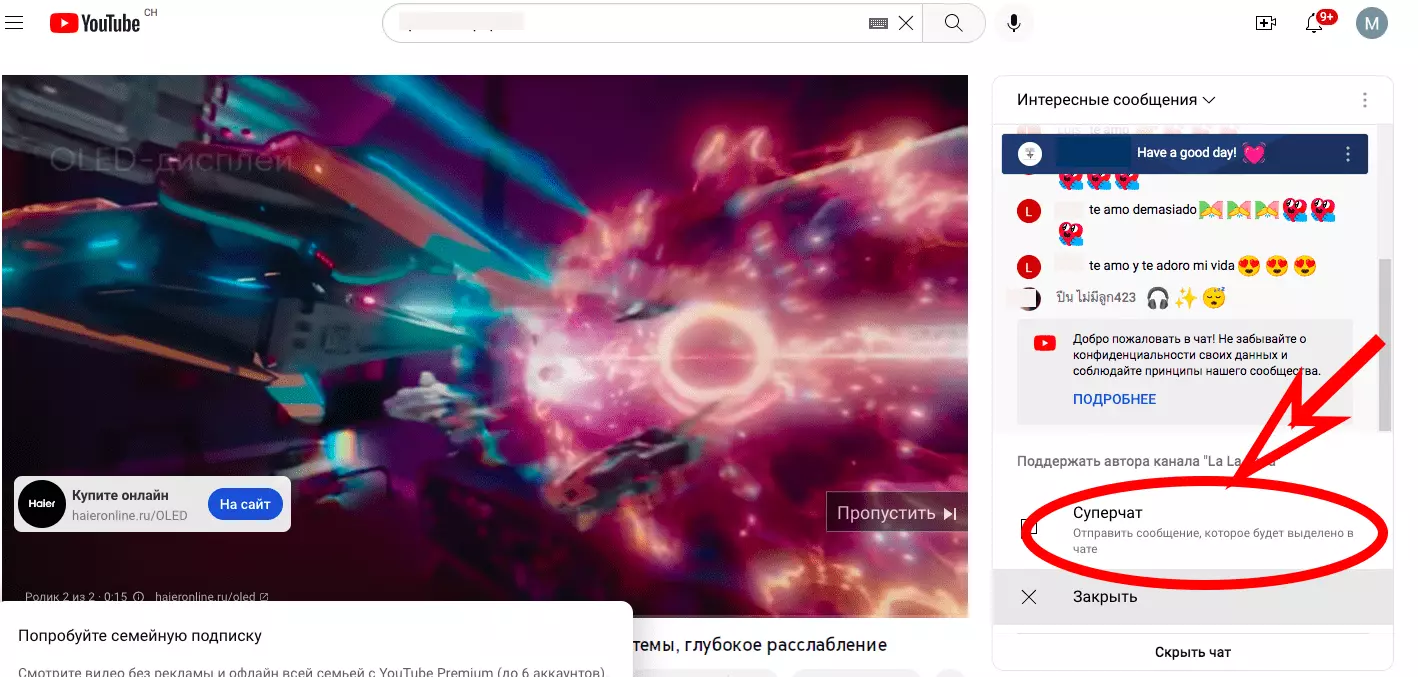Open ПОДРОБНЕЕ link in welcome notice

click(1114, 399)
